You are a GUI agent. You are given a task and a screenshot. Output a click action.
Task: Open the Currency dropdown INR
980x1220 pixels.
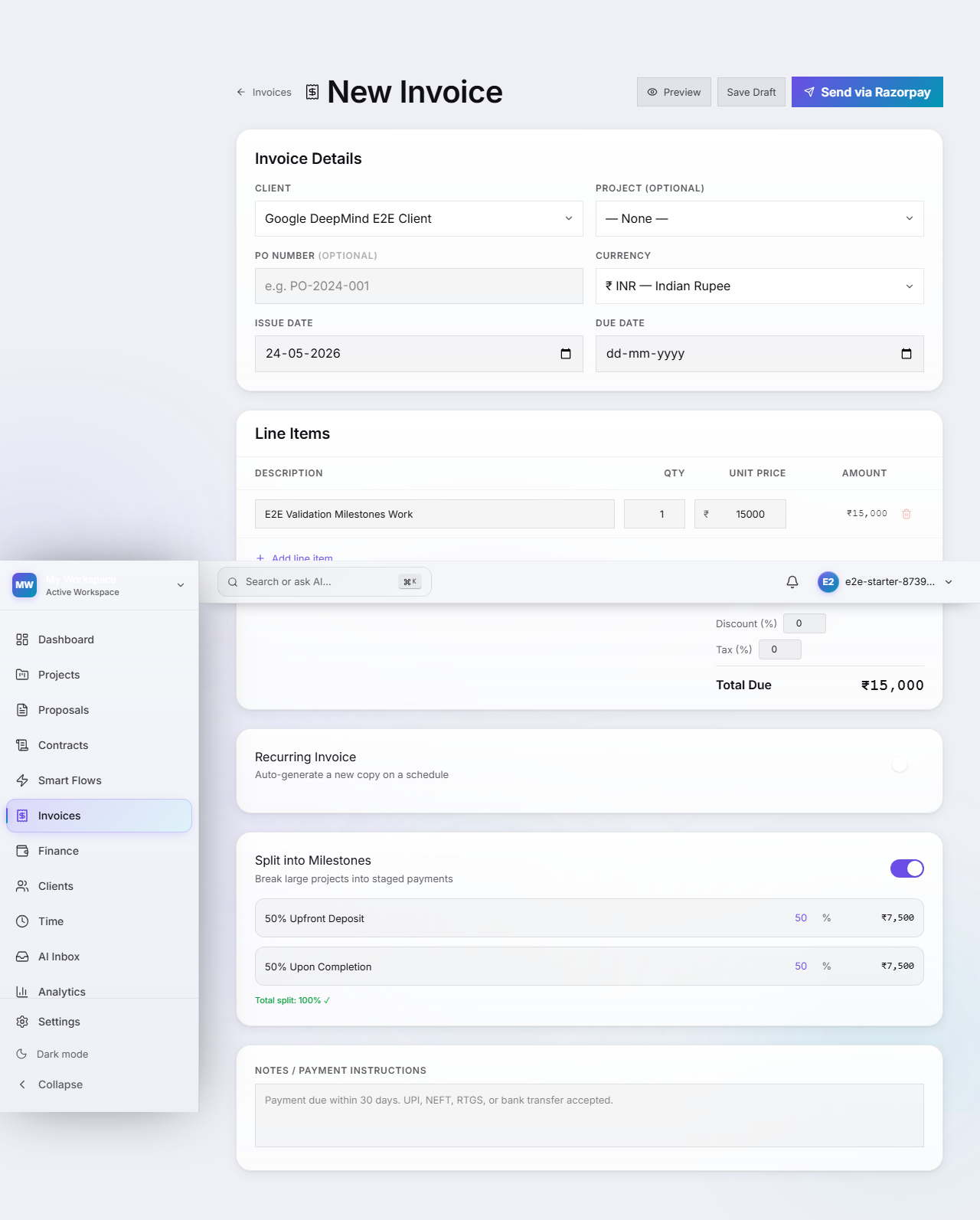(759, 286)
